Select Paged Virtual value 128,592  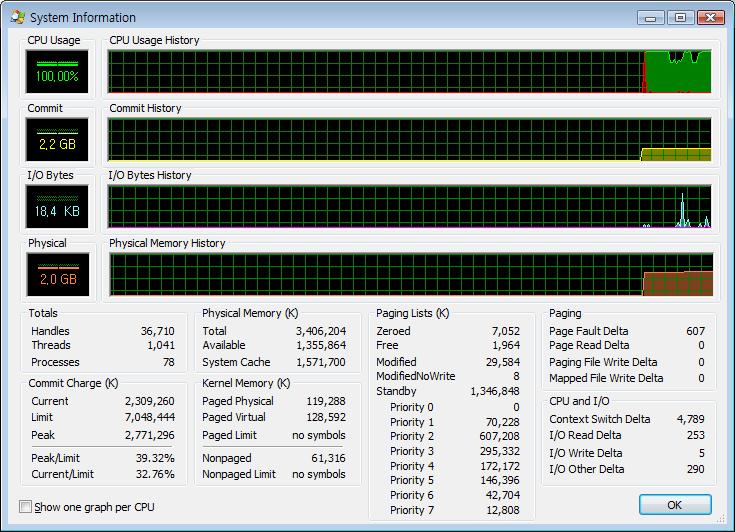click(326, 417)
